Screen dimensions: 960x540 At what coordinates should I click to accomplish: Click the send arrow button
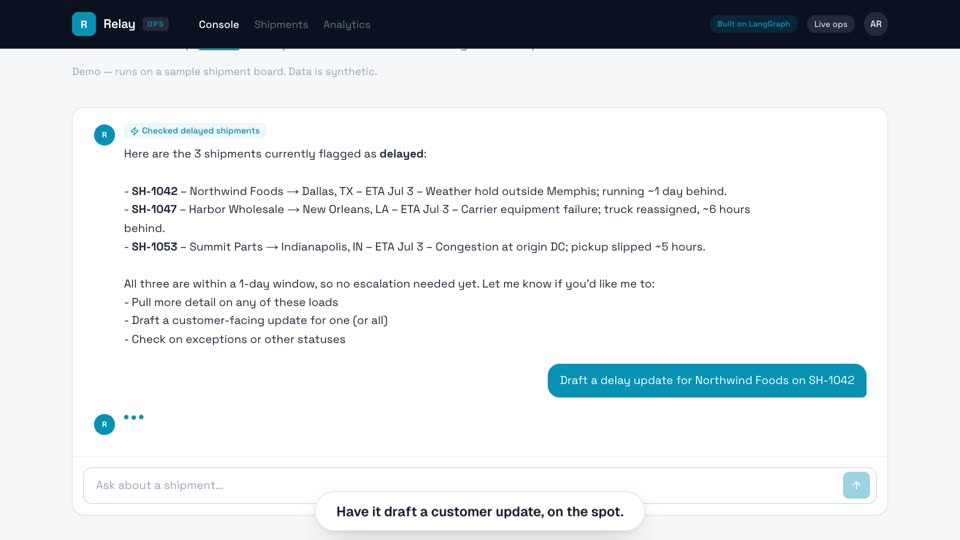coord(856,486)
